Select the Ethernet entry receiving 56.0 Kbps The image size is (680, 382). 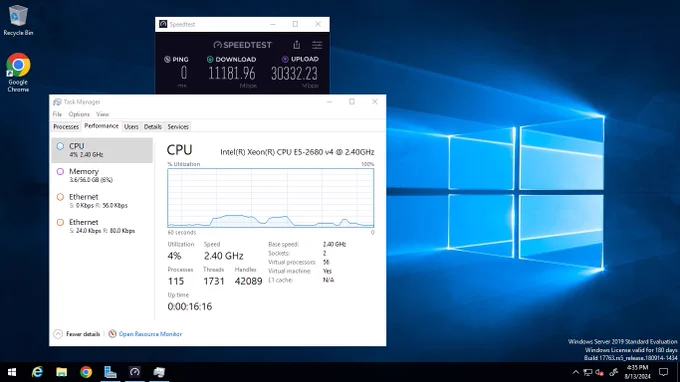(102, 201)
